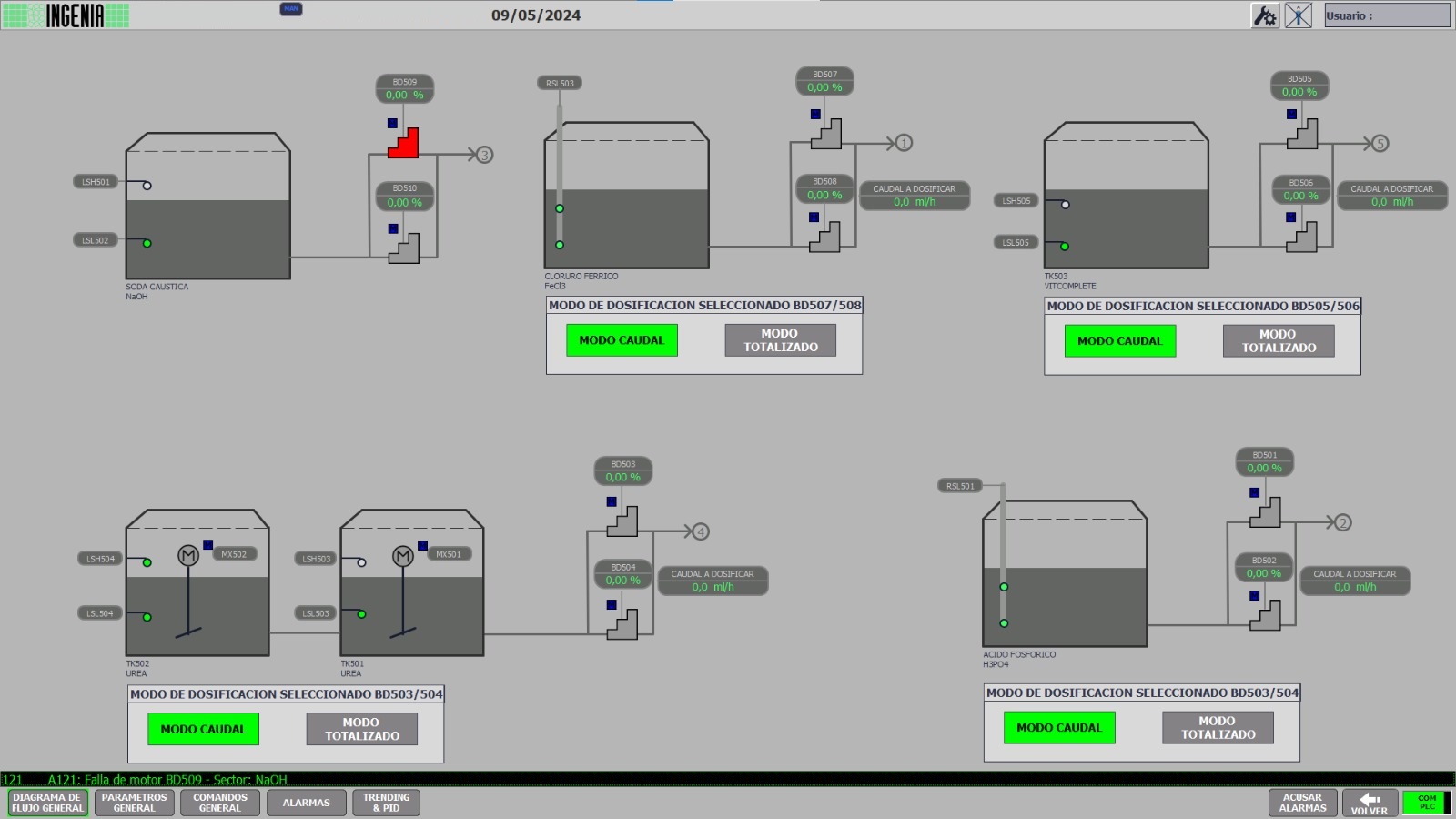Open the tools and settings icon
The height and width of the screenshot is (819, 1456).
coord(1265,15)
